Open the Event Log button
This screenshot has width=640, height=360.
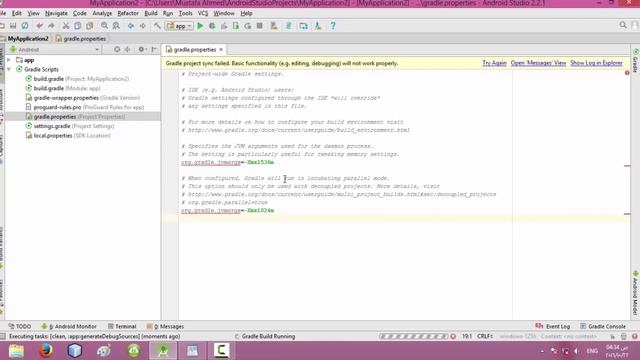tap(552, 326)
